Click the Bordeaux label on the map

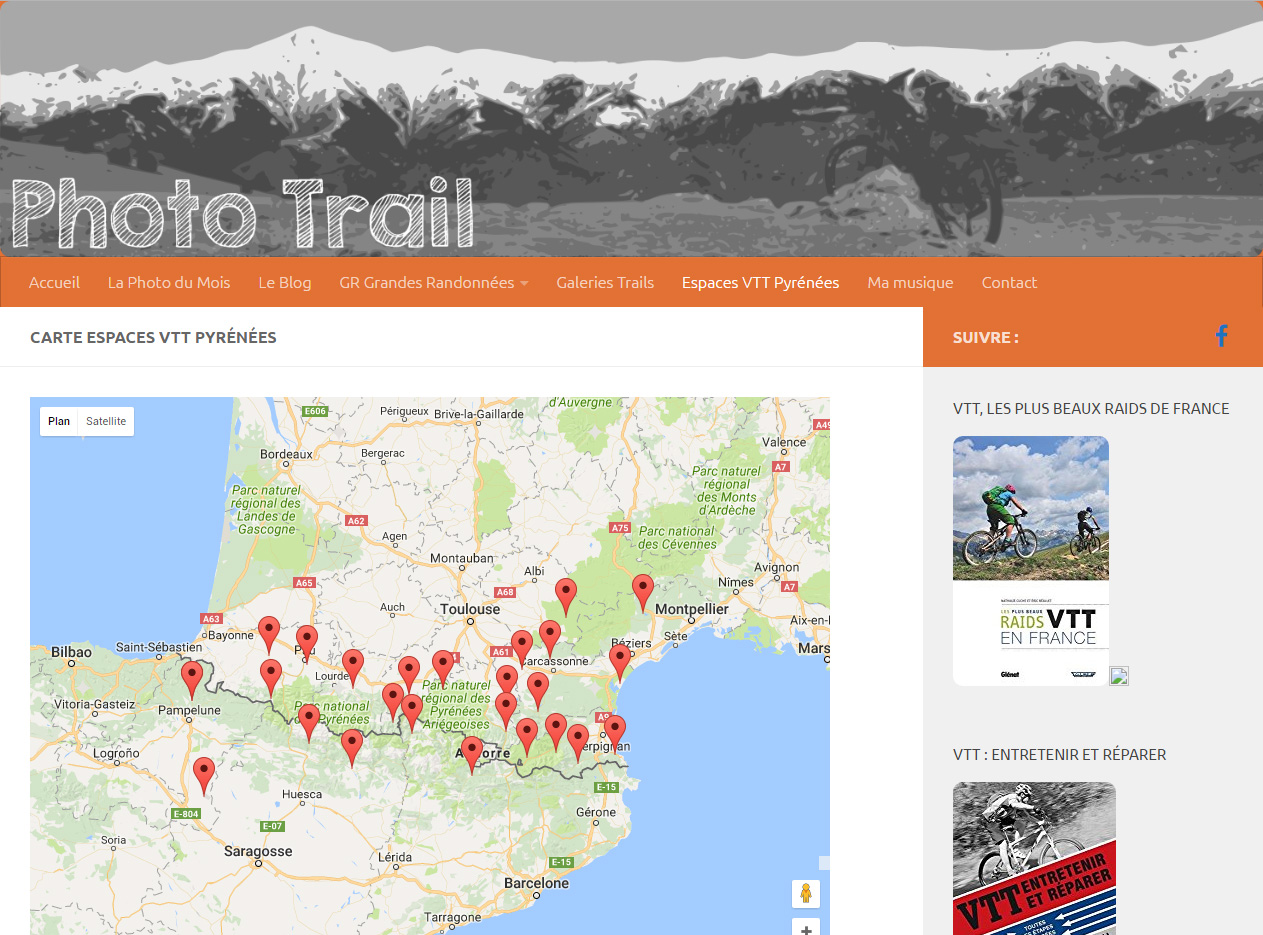point(287,453)
